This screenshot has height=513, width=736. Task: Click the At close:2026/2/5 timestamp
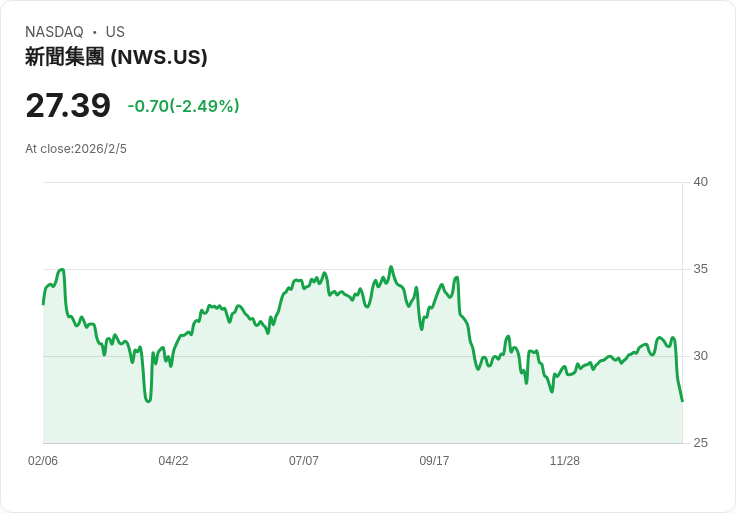pyautogui.click(x=76, y=149)
